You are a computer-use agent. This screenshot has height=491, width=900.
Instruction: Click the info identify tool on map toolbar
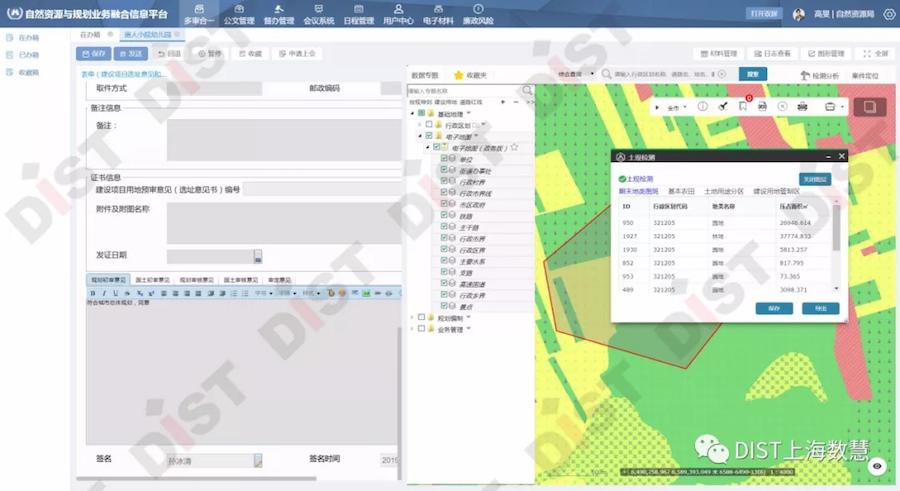703,107
